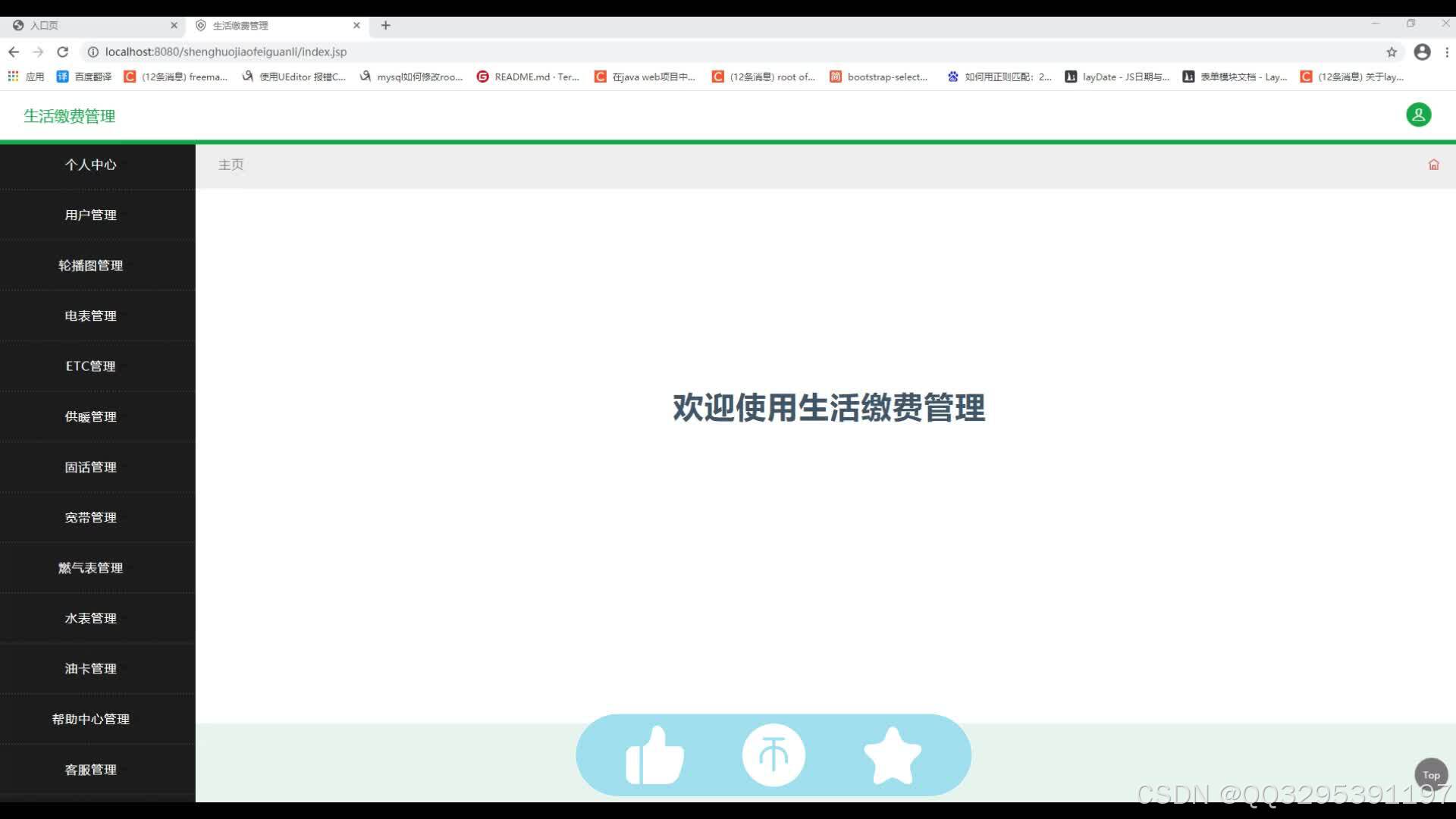Open Chrome three-dot menu

pos(1447,52)
